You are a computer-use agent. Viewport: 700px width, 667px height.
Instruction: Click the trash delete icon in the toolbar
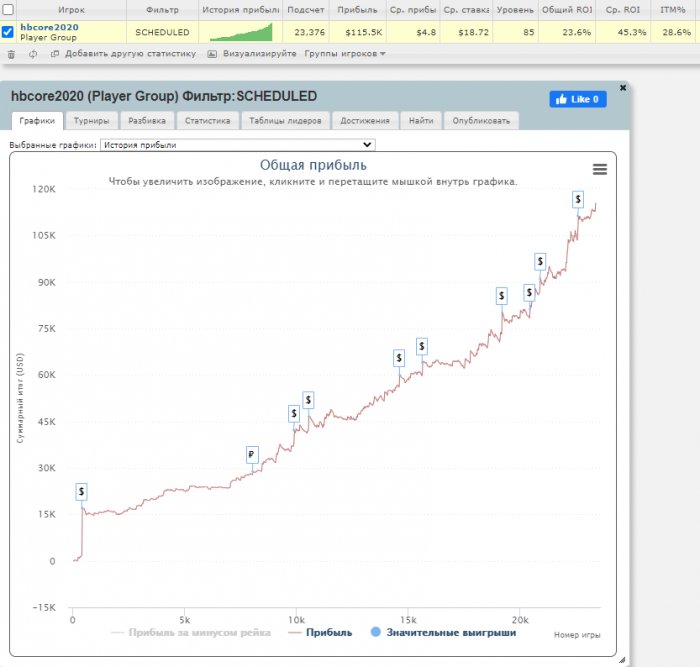10,53
